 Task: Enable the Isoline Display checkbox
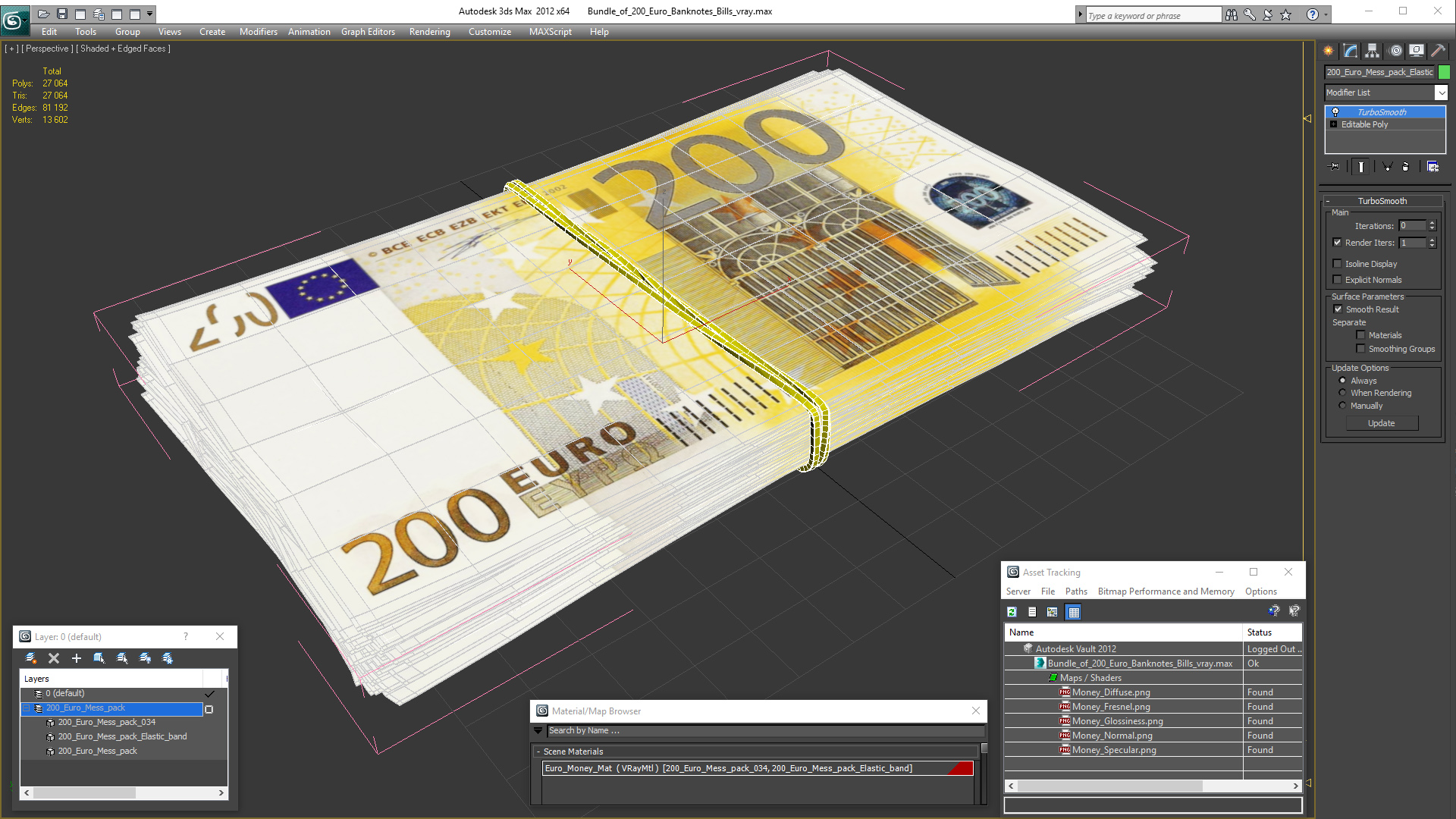pyautogui.click(x=1337, y=264)
